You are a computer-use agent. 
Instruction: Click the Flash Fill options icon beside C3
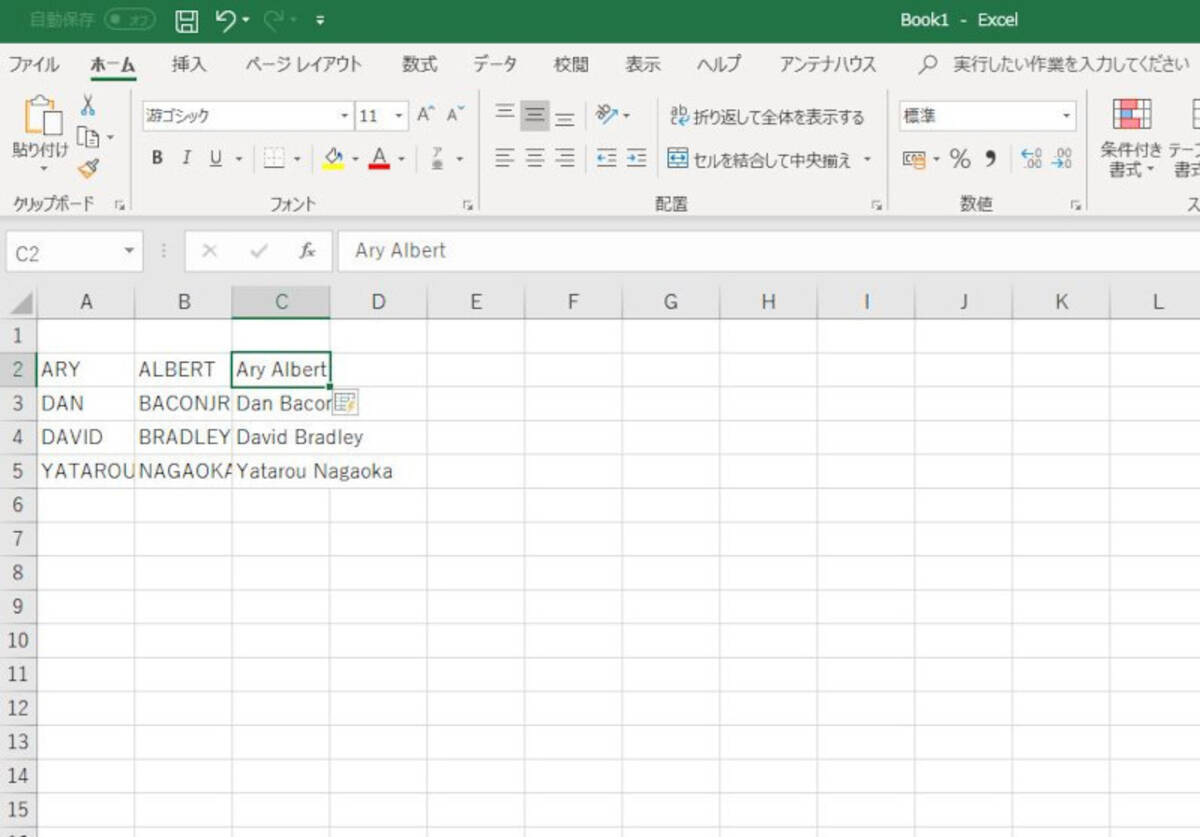346,403
